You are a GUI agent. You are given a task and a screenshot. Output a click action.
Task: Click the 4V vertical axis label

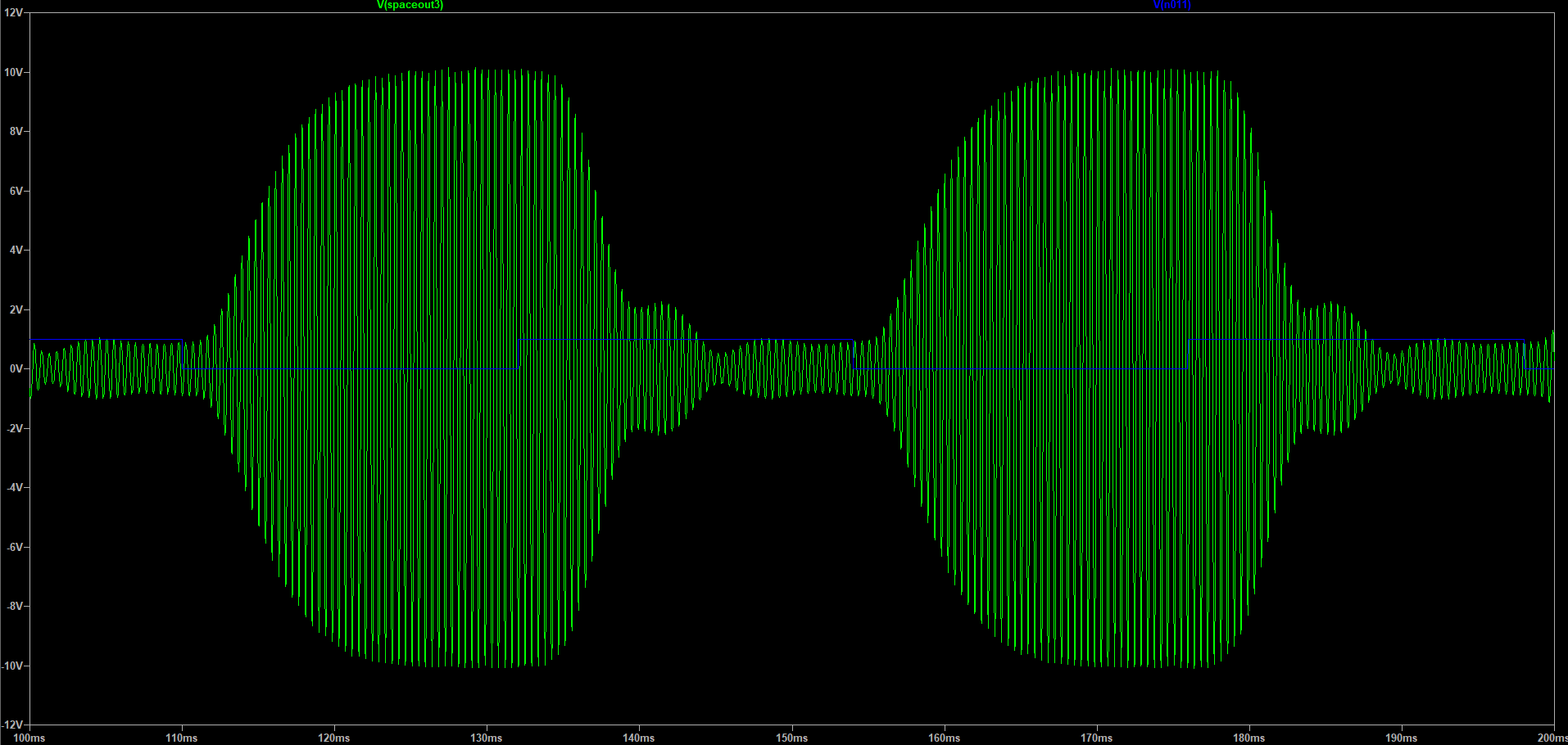tap(16, 250)
